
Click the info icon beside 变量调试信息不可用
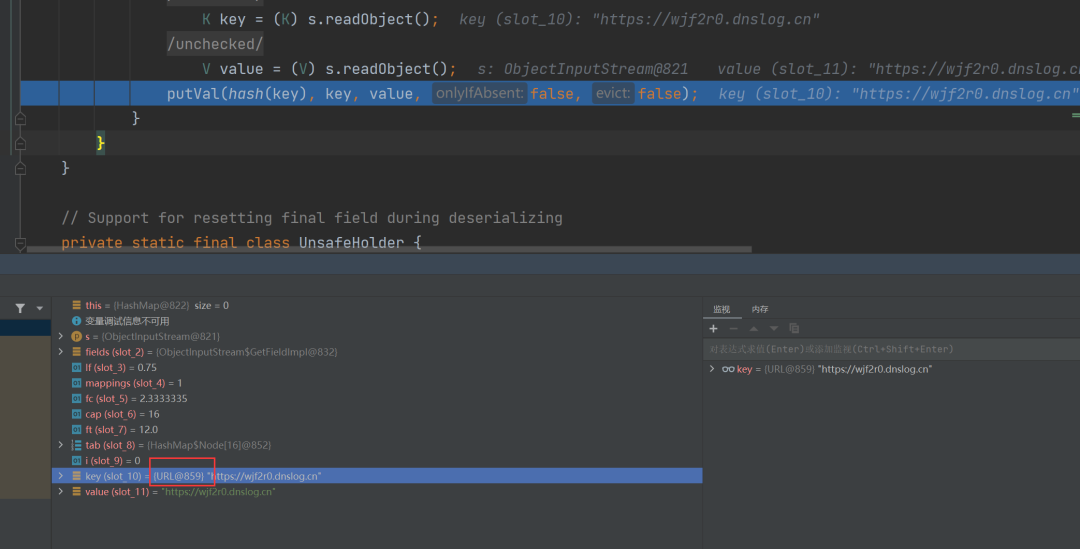tap(76, 321)
